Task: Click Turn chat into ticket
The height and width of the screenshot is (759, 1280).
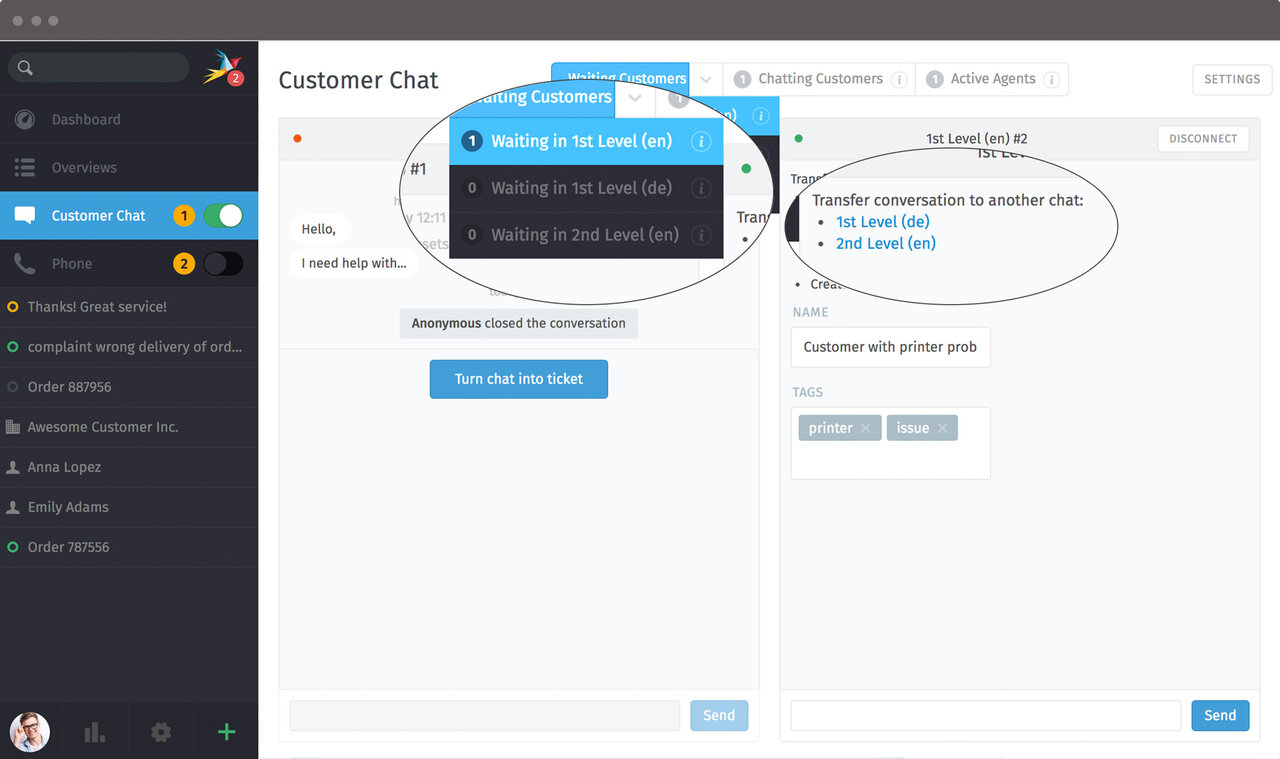Action: tap(519, 379)
